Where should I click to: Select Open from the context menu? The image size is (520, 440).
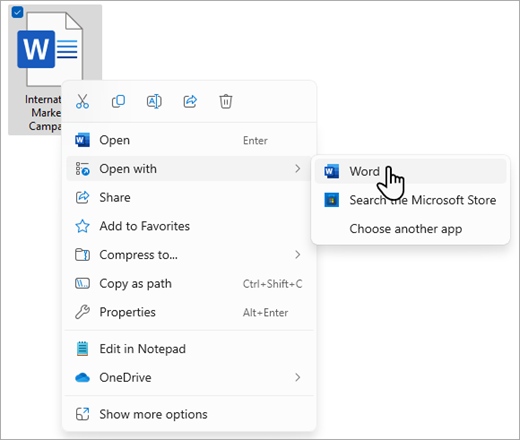189,140
